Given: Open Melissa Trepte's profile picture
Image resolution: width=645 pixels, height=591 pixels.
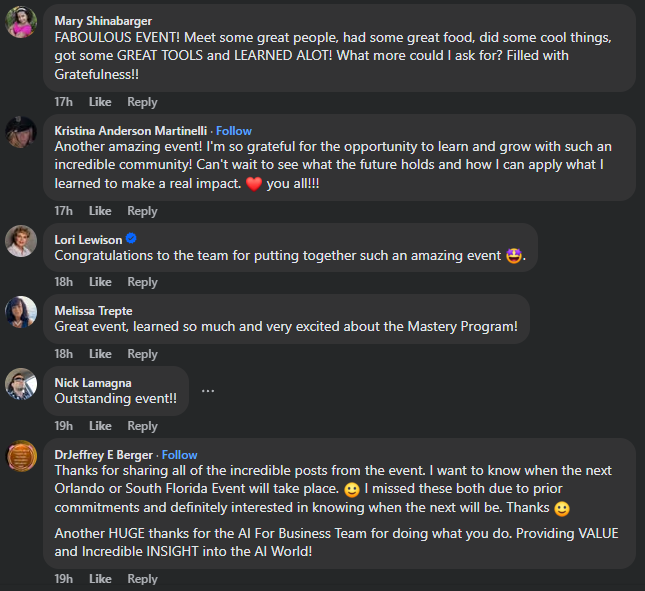Looking at the screenshot, I should (x=21, y=312).
